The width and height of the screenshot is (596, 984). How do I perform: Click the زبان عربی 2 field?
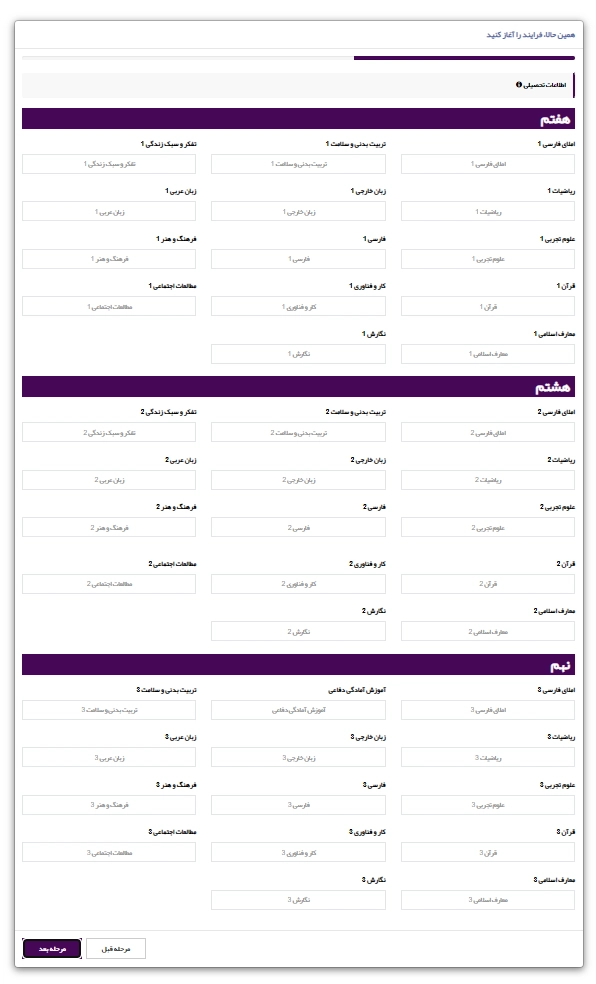coord(109,480)
